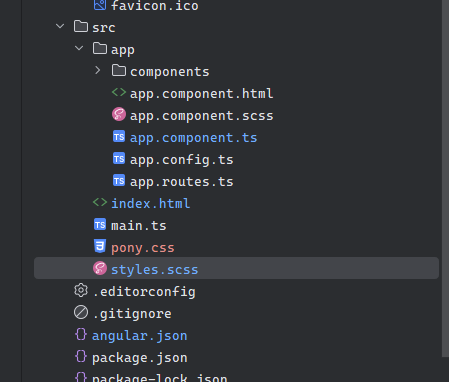Screen dimensions: 449x382
Task: Select favicon.ico file name
Action: [155, 5]
